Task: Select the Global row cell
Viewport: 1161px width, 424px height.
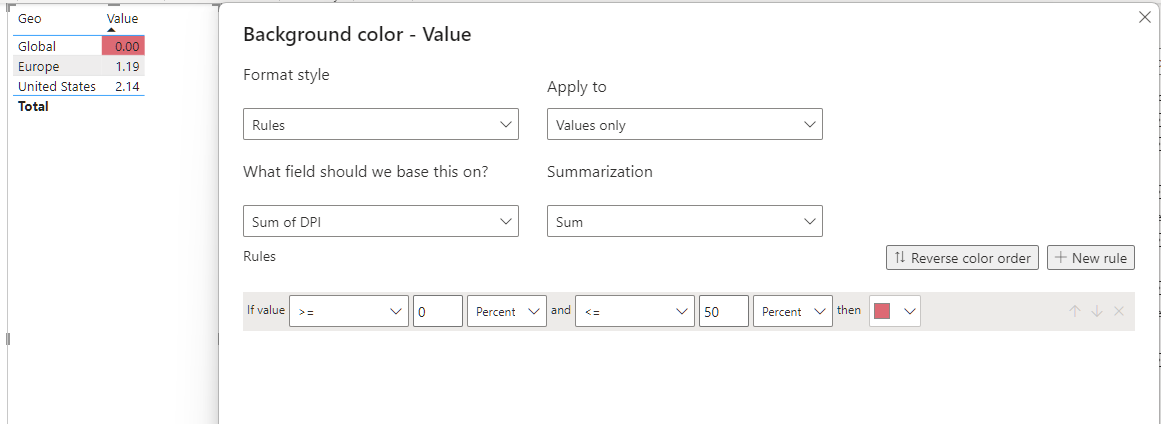Action: click(57, 46)
